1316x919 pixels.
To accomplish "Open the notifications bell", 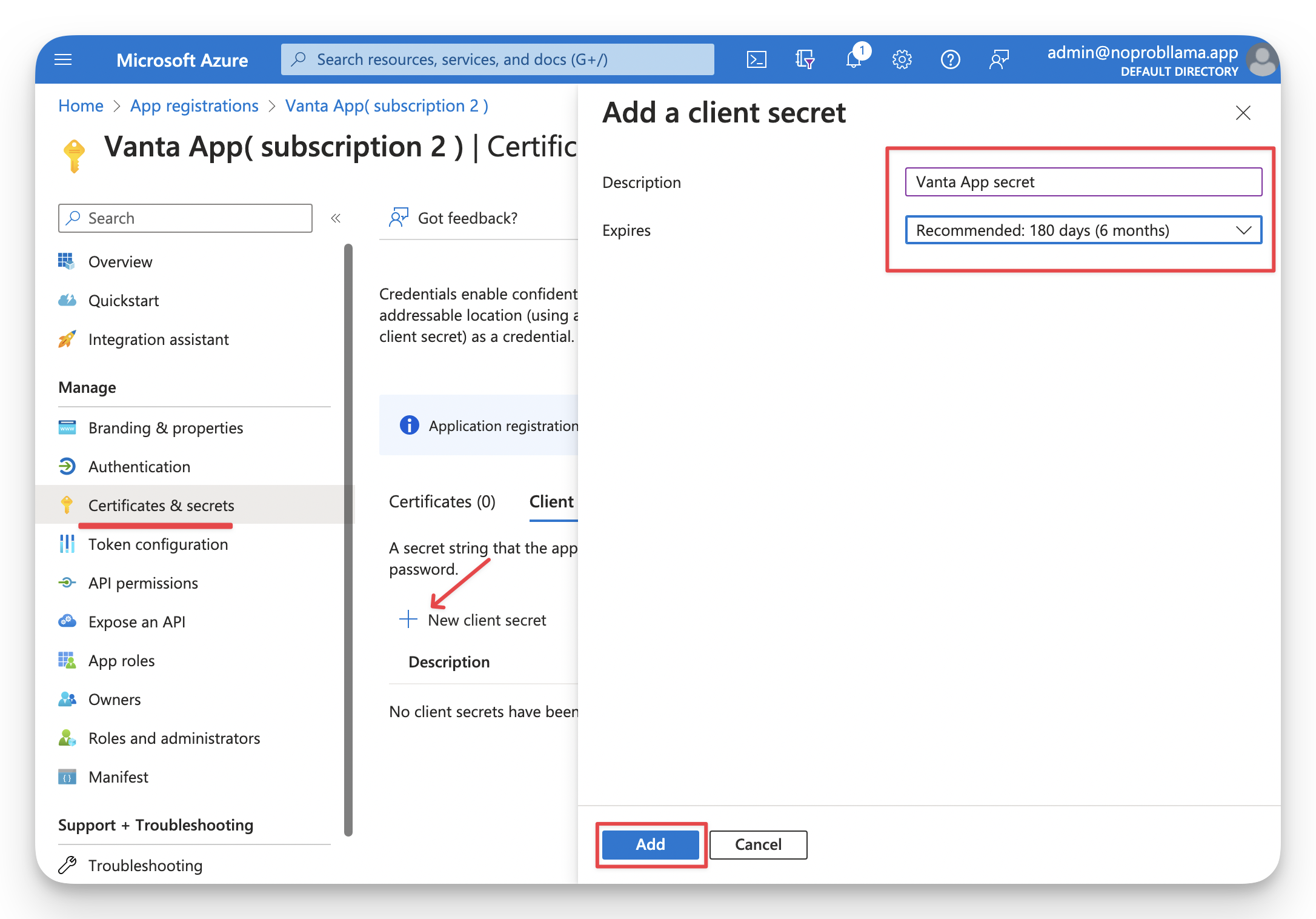I will click(854, 59).
